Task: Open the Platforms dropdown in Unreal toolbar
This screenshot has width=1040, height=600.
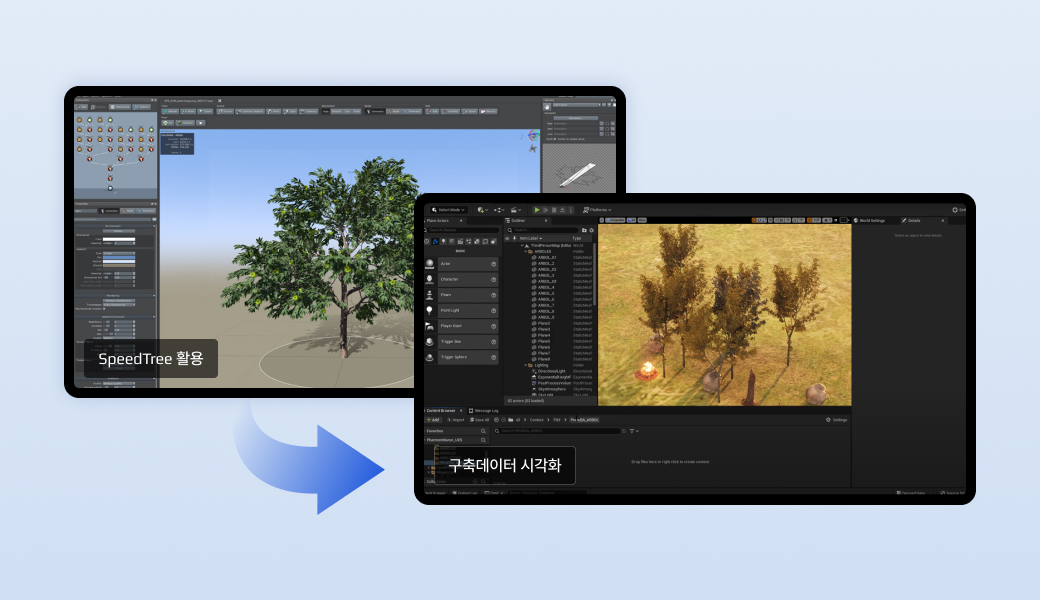Action: [x=597, y=210]
